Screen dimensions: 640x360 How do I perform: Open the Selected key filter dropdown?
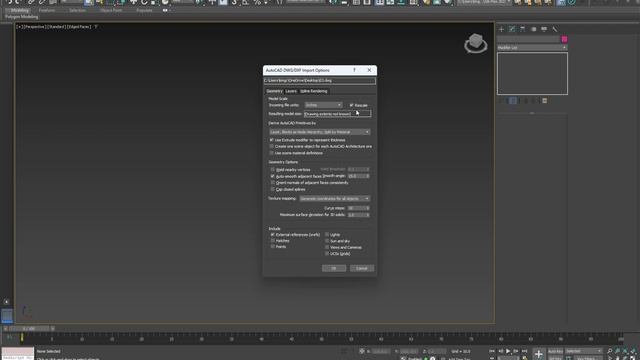coord(584,351)
